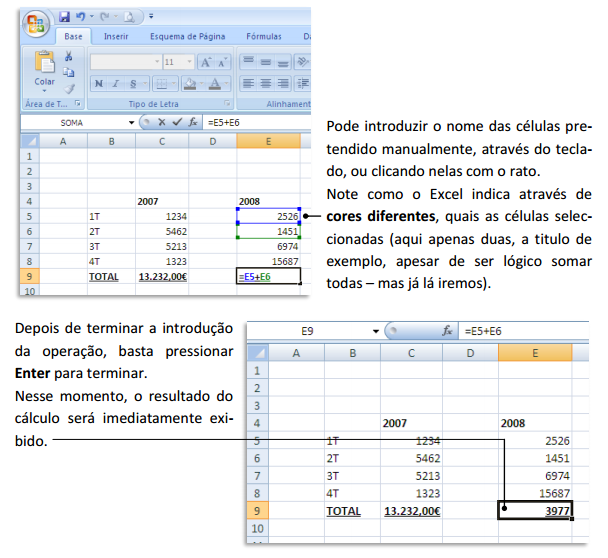Toggle italic I formatting button

(x=116, y=84)
